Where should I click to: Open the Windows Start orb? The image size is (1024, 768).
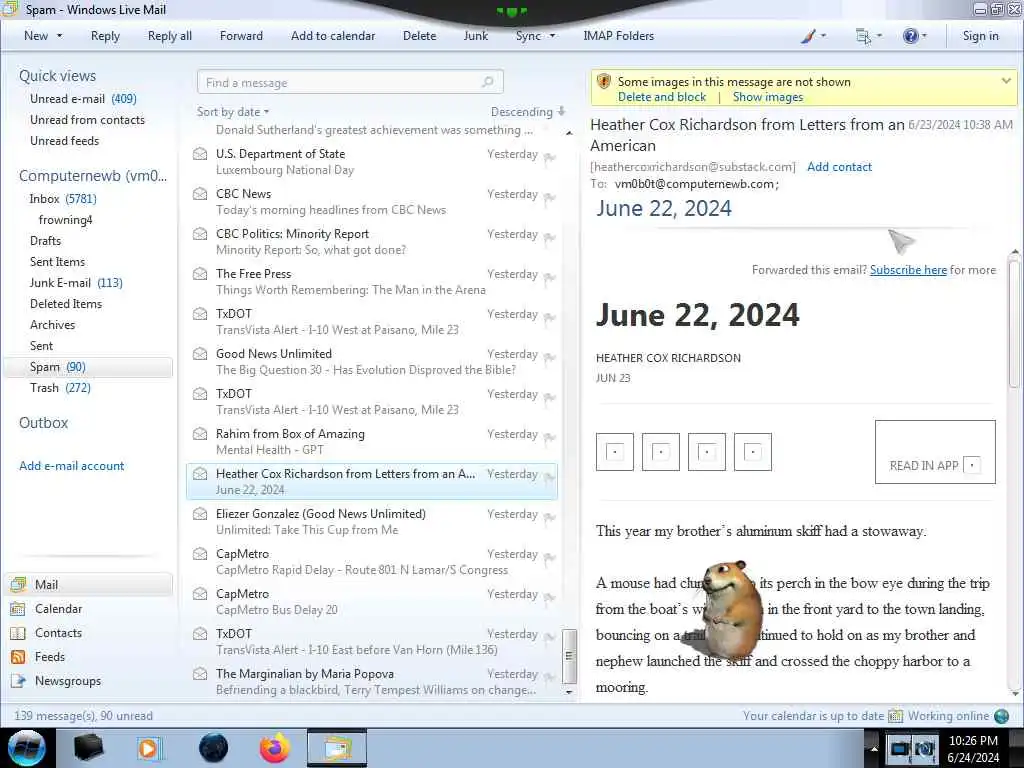[27, 748]
